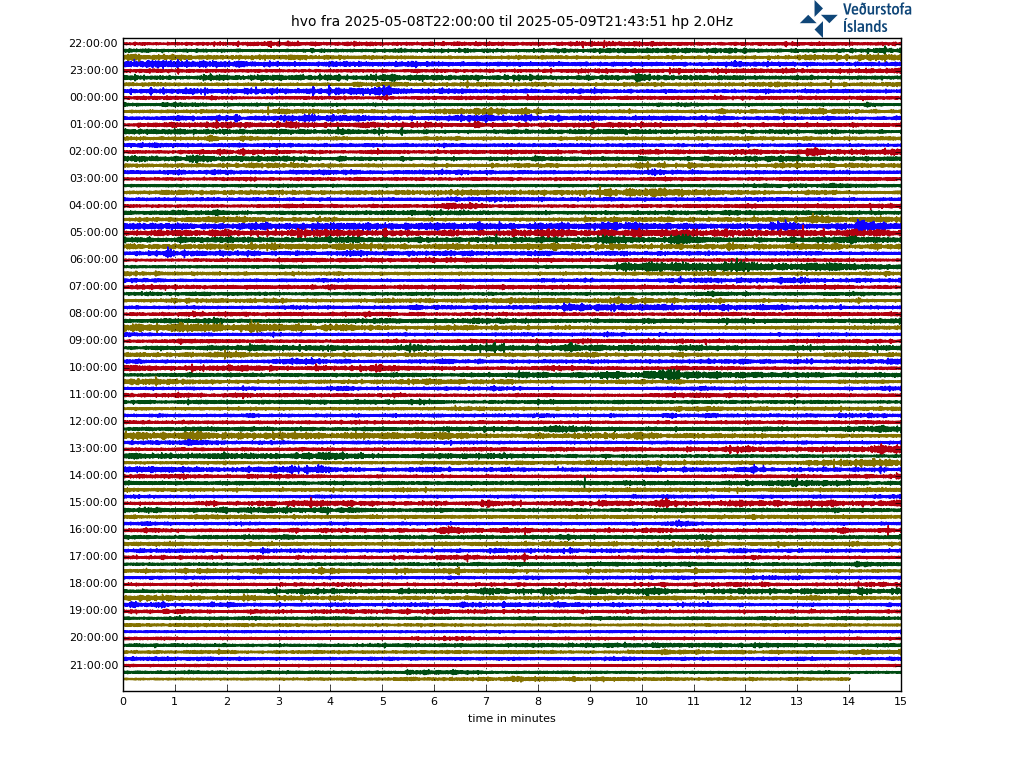Click the 07:00:00 time label
This screenshot has width=1024, height=768.
pyautogui.click(x=93, y=286)
